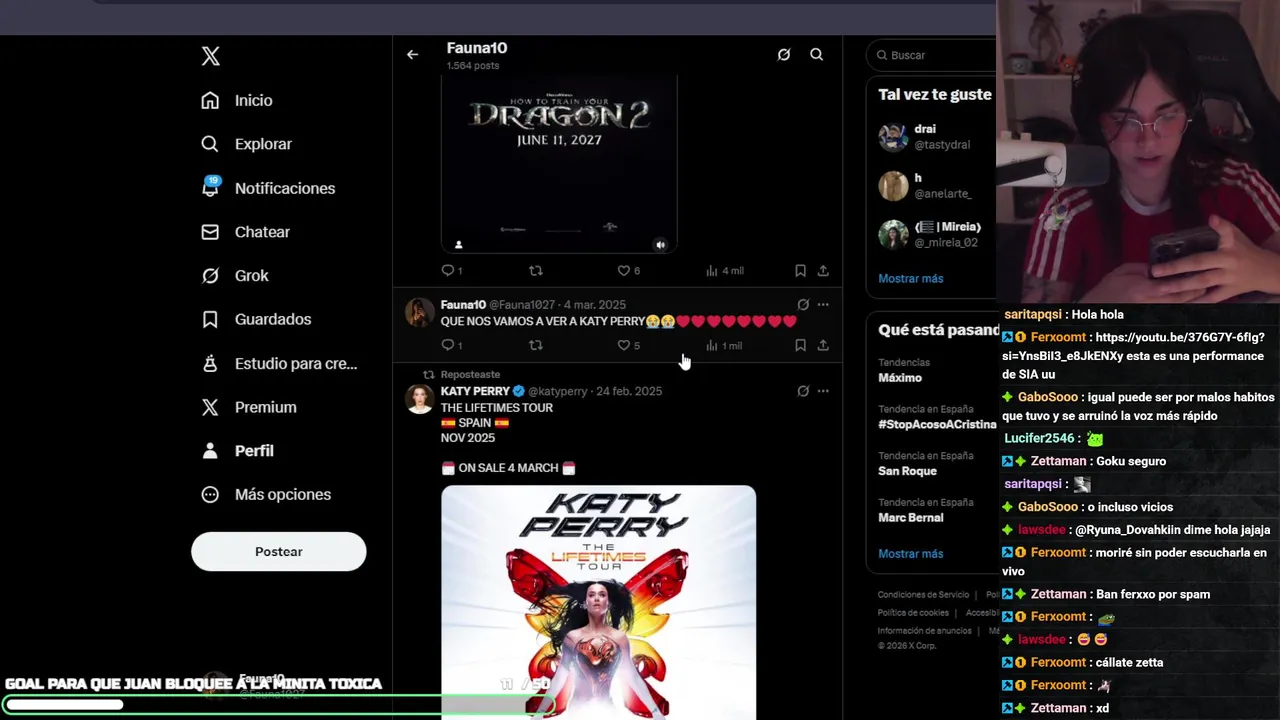Open Grok in the sidebar
The image size is (1280, 720).
pos(235,276)
